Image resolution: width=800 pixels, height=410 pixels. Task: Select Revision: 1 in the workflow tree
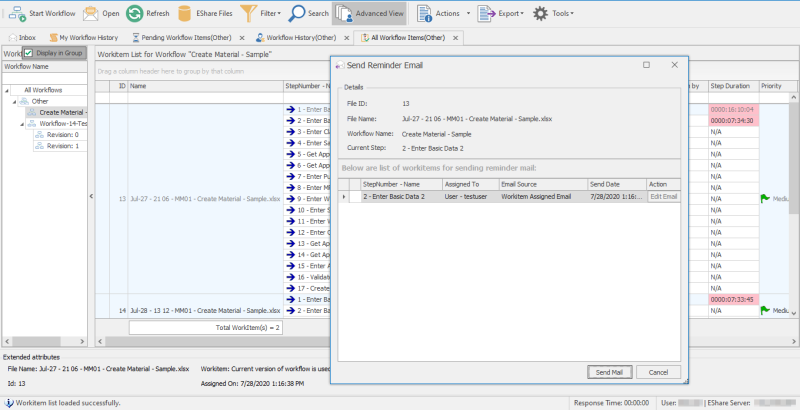(62, 145)
